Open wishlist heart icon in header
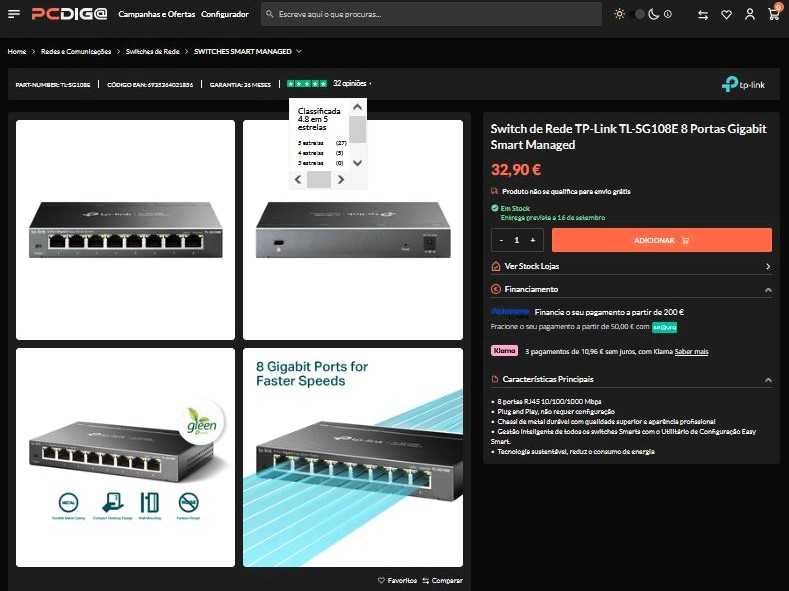This screenshot has width=789, height=591. [726, 15]
